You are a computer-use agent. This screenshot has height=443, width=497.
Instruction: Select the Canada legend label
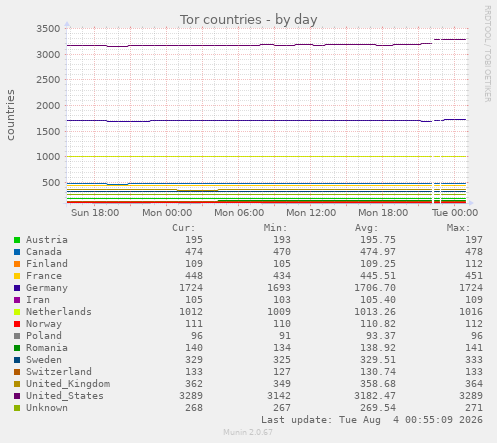coord(44,252)
